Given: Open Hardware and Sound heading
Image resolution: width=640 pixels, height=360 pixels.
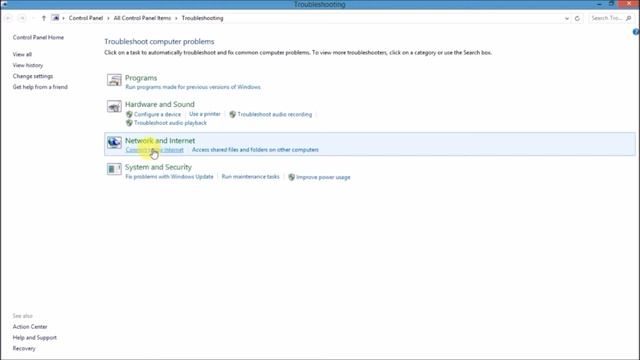Looking at the screenshot, I should 160,104.
